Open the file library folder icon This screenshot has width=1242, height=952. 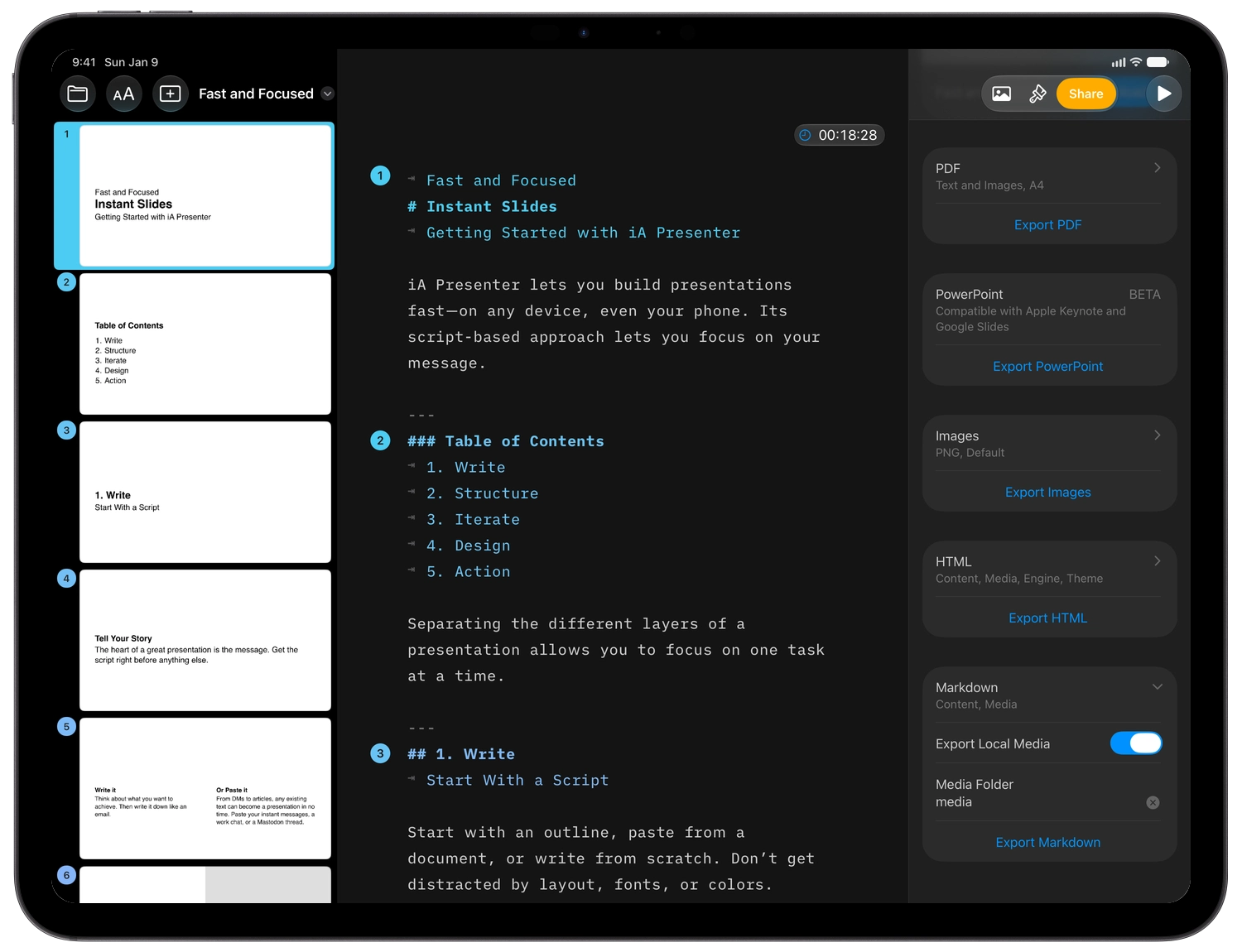(x=78, y=94)
